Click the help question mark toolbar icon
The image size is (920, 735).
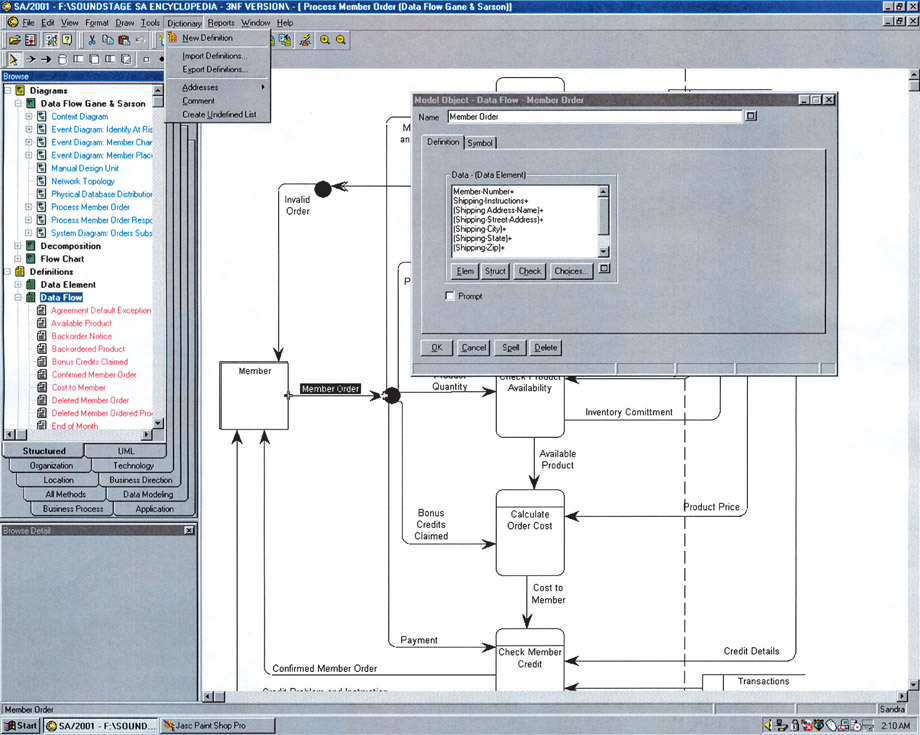(x=67, y=40)
